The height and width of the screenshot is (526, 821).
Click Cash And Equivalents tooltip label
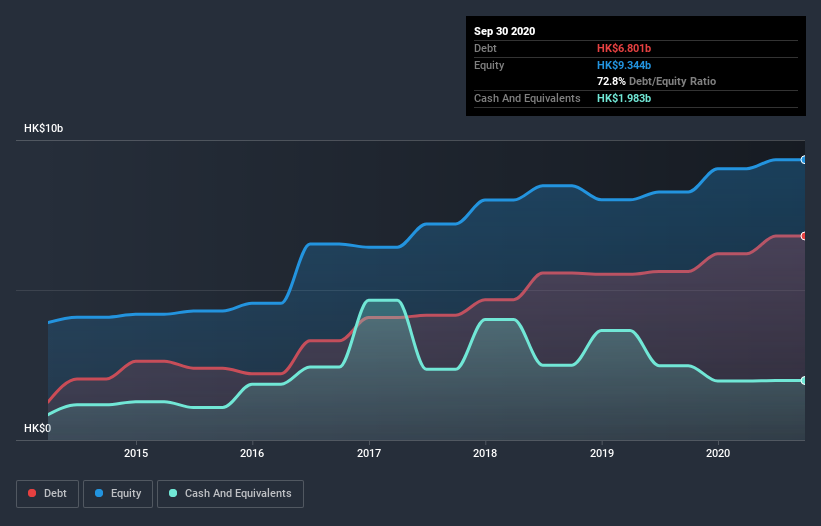pyautogui.click(x=527, y=98)
